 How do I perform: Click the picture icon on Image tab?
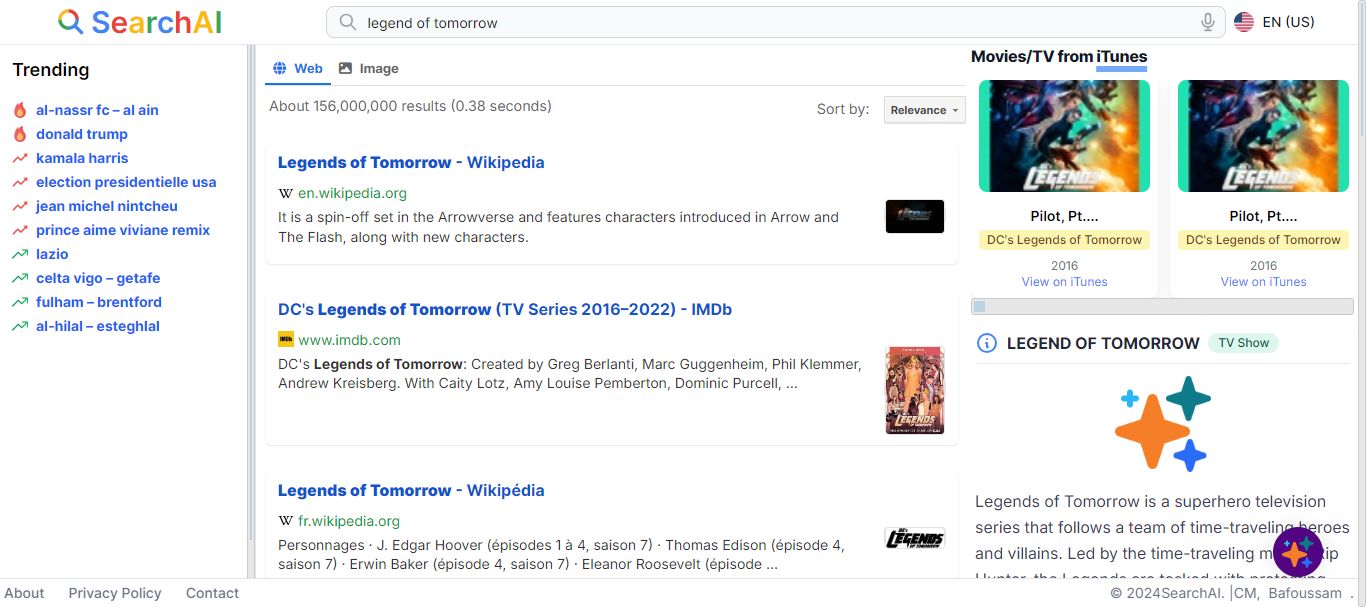tap(345, 68)
